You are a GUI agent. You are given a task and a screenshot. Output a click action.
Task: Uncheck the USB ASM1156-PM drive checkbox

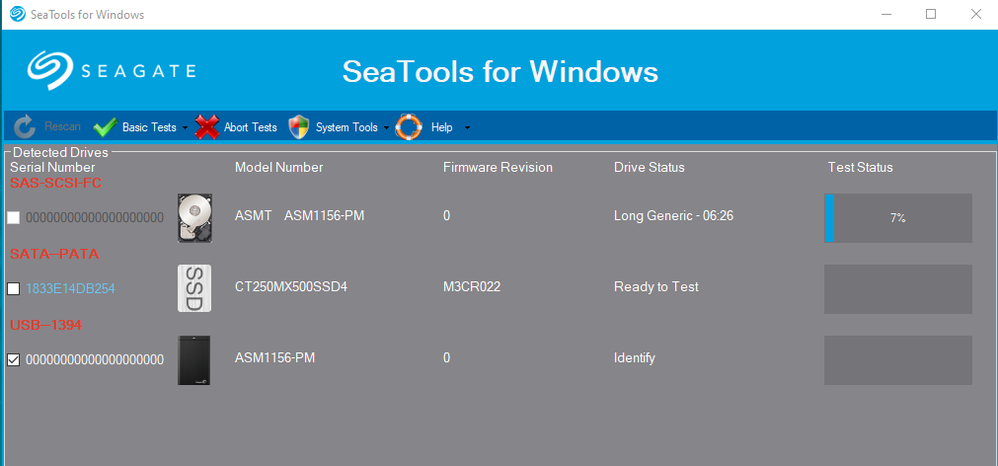[x=13, y=360]
